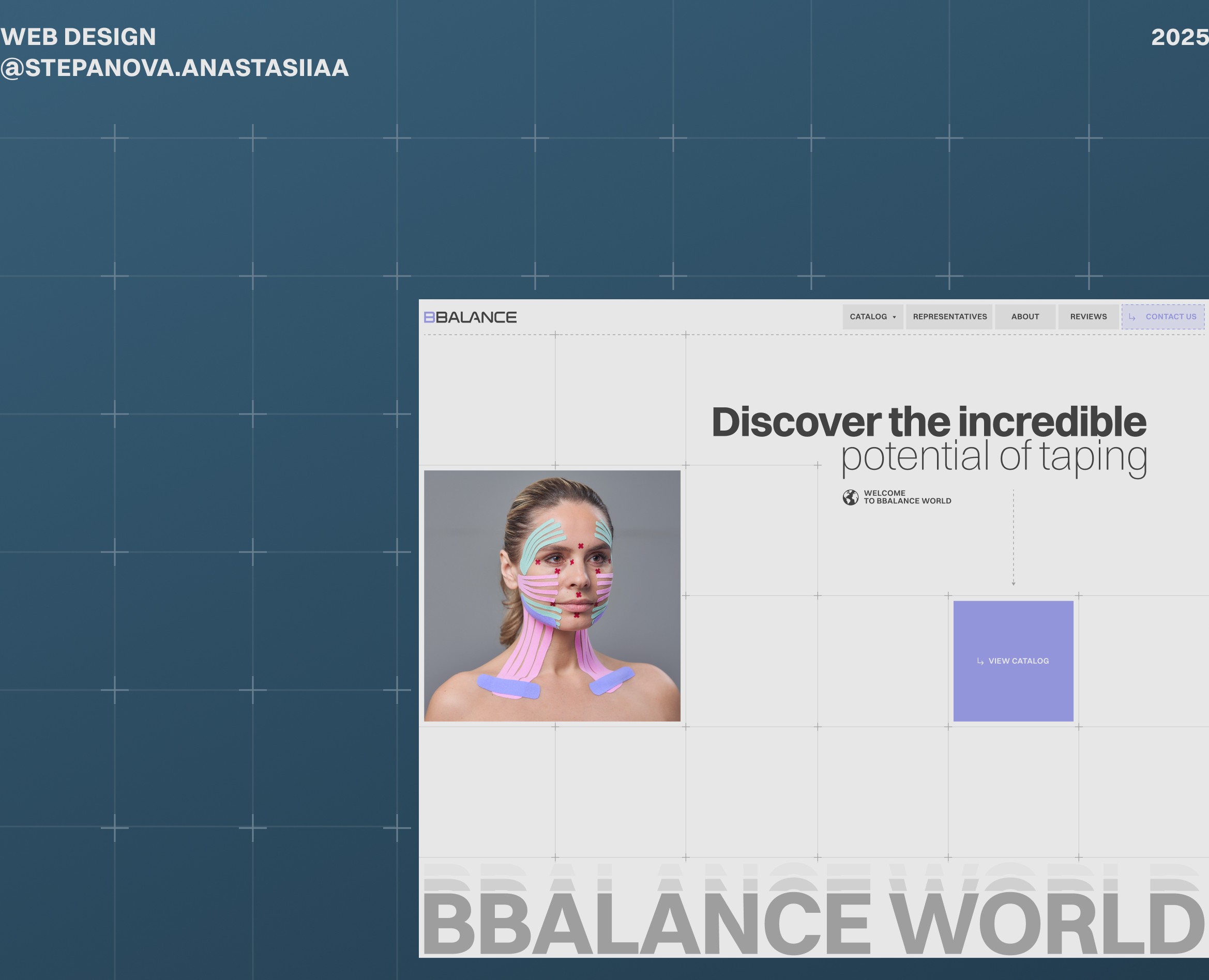Click the purple B logo mark in header
Screen dimensions: 1209x980
pyautogui.click(x=428, y=317)
